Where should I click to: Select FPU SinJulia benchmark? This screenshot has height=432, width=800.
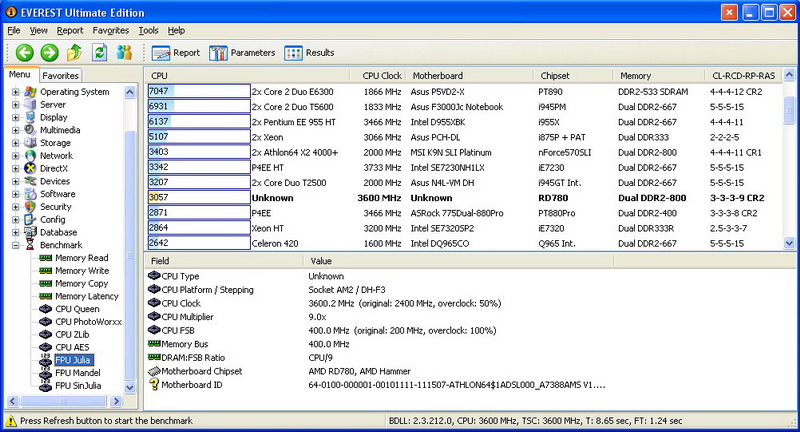tap(78, 386)
